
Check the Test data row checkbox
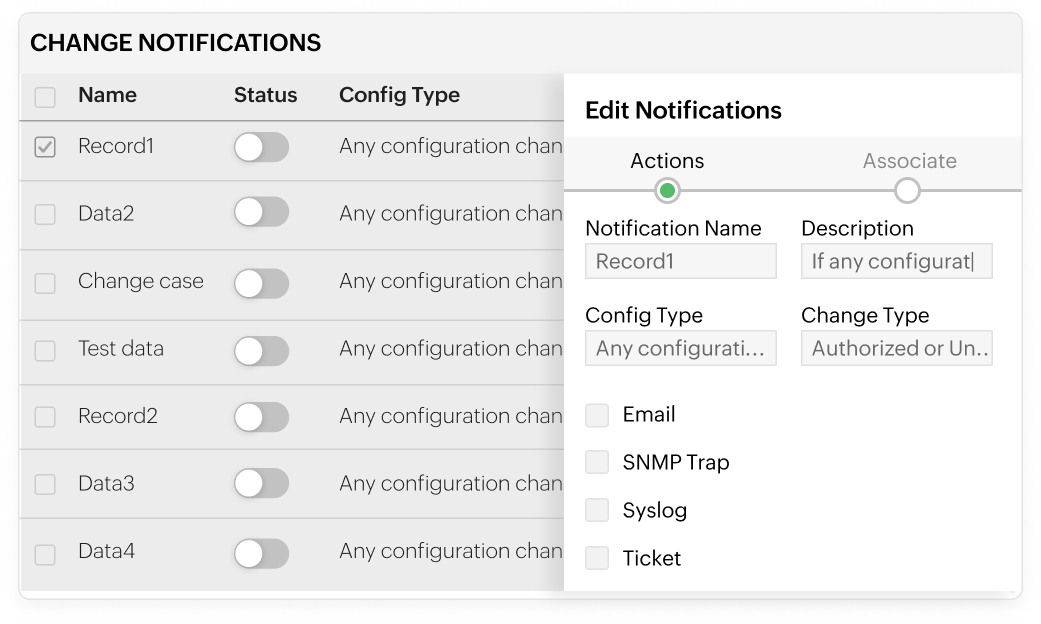click(x=45, y=350)
